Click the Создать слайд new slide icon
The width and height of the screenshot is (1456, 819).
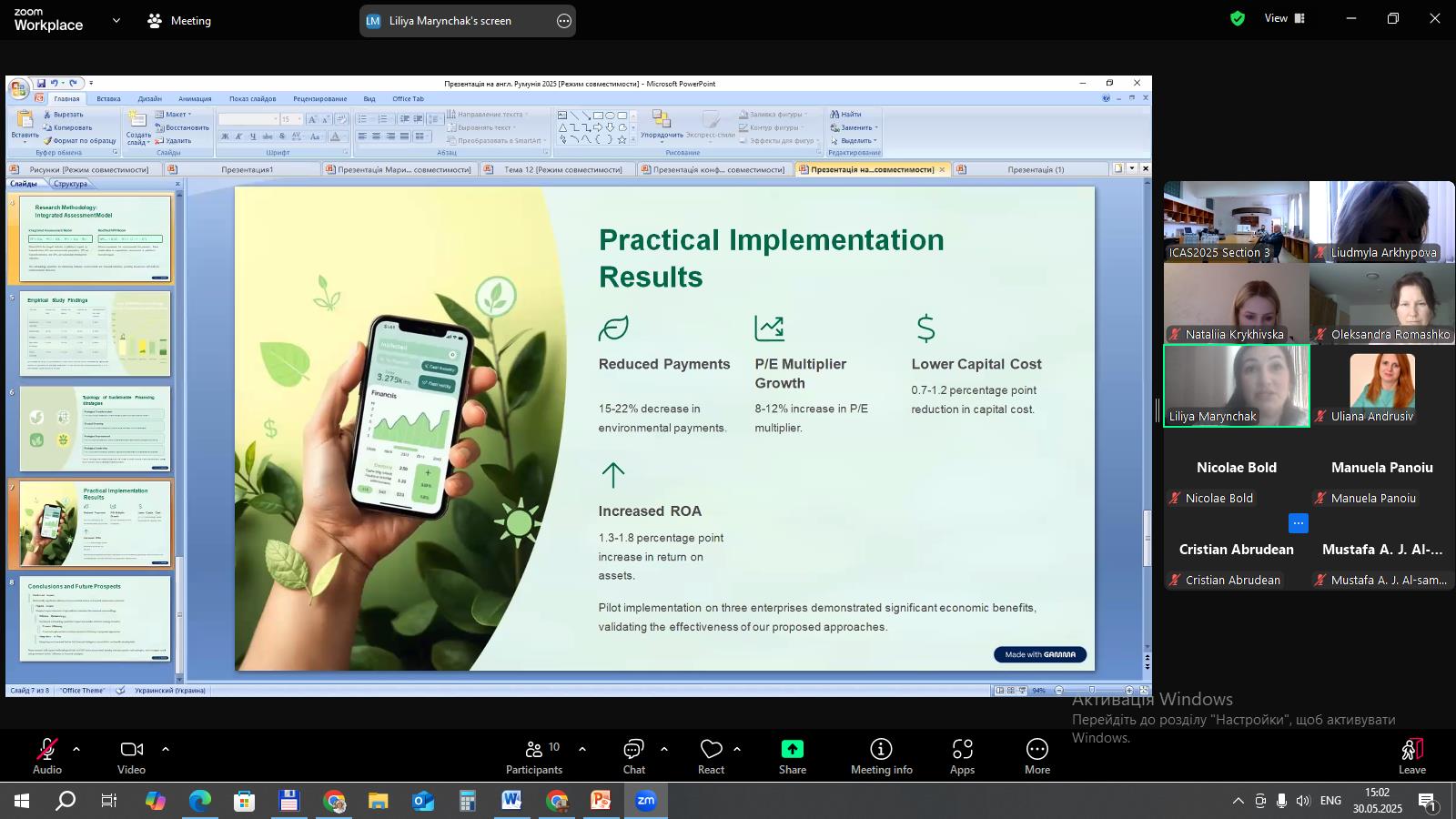(138, 120)
